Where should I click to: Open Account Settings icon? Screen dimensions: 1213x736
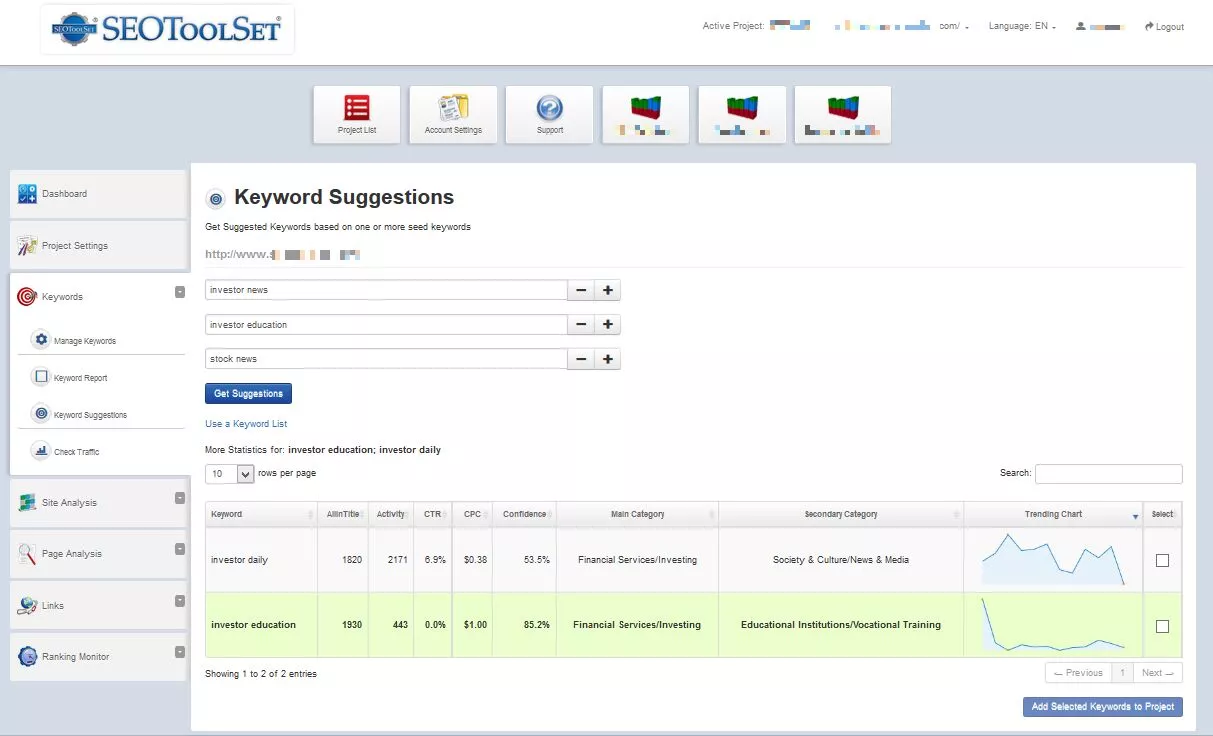point(453,114)
